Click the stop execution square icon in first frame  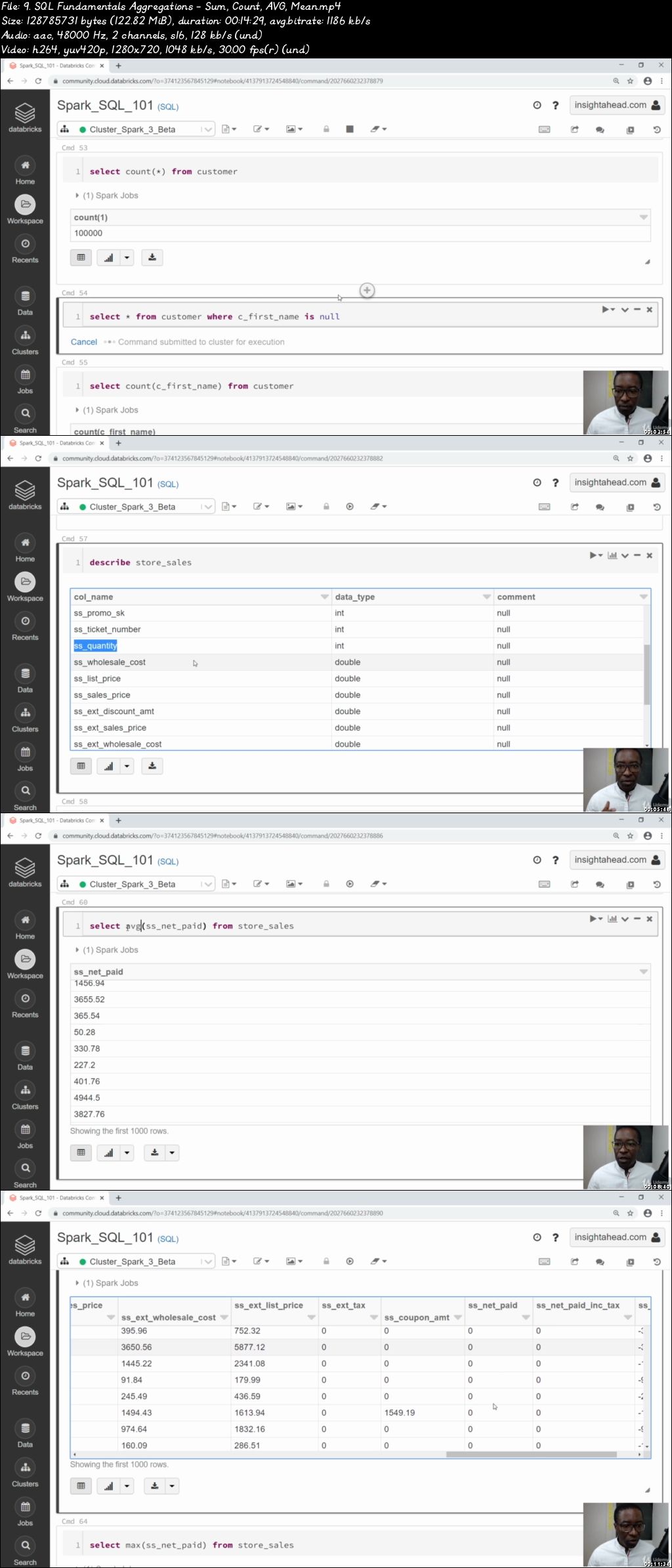point(350,129)
